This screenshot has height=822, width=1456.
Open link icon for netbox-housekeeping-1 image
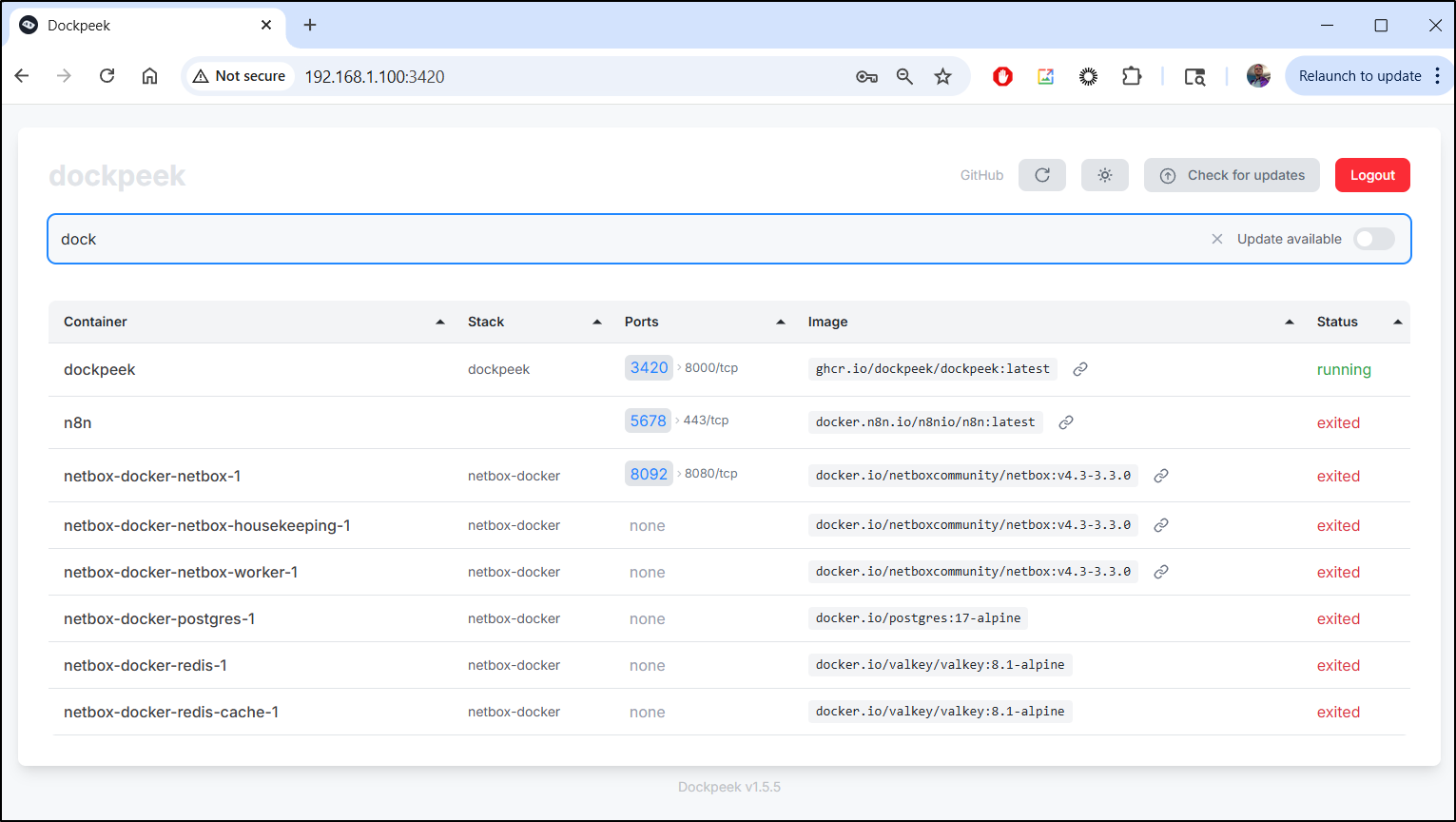1161,525
